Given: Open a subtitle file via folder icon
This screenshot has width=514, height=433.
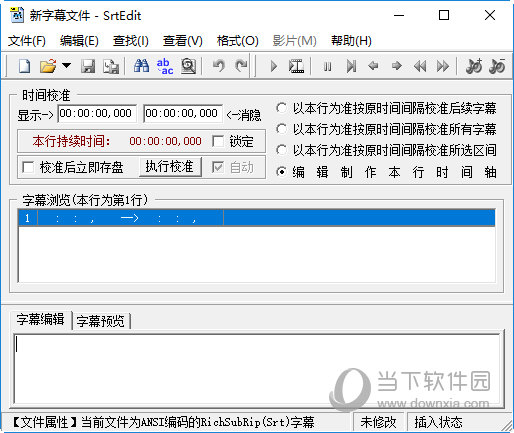Looking at the screenshot, I should pos(48,66).
